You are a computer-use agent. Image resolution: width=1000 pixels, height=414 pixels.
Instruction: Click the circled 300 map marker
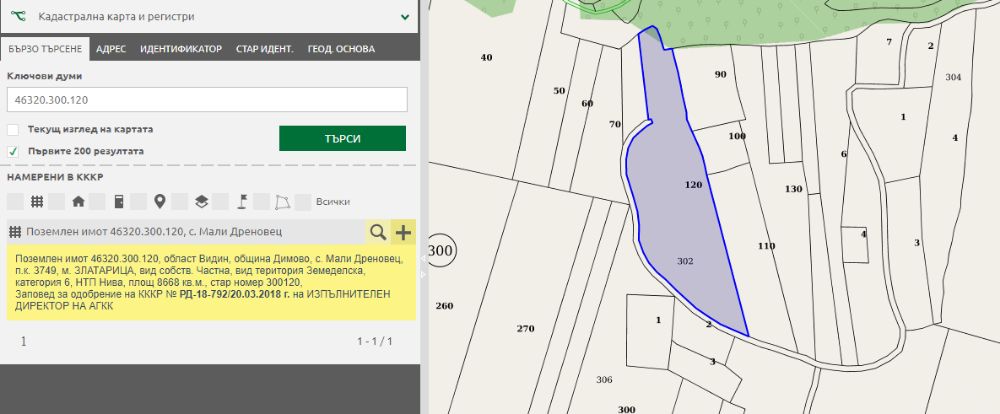438,250
